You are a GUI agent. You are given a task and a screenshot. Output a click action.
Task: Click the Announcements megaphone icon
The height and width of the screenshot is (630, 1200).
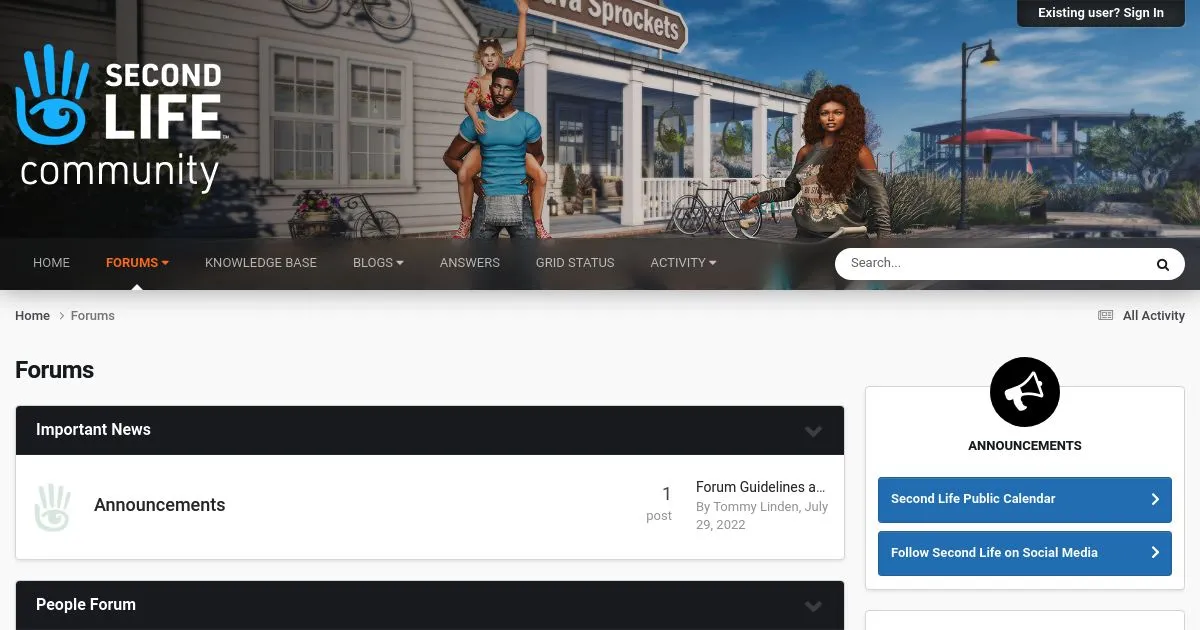click(1025, 392)
